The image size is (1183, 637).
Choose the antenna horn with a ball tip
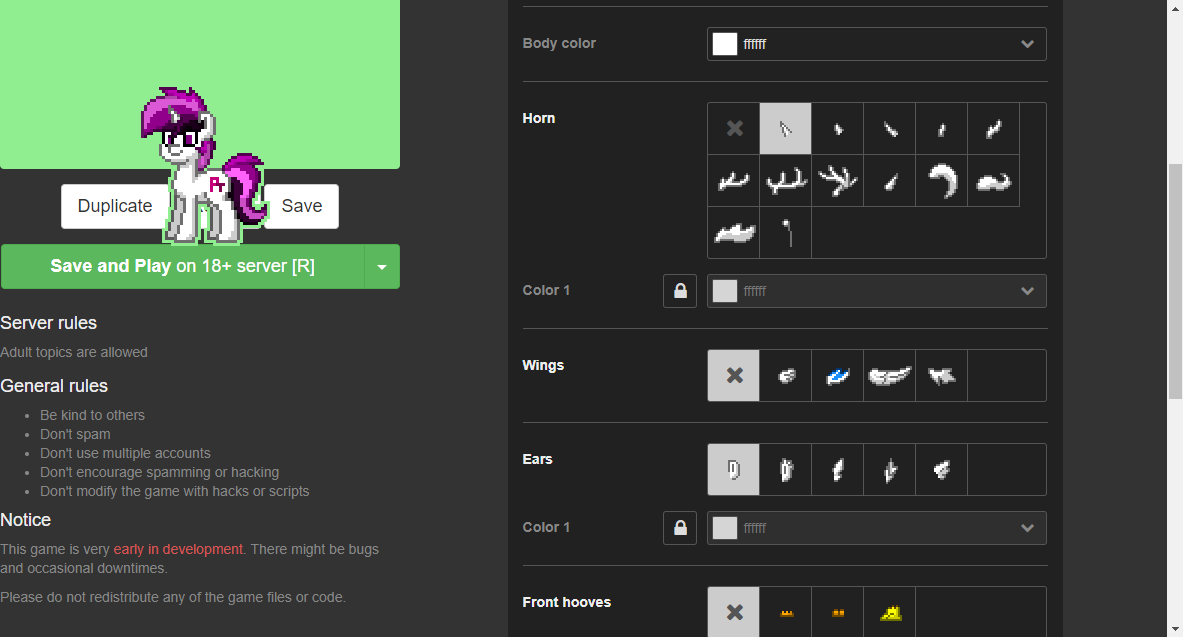785,232
